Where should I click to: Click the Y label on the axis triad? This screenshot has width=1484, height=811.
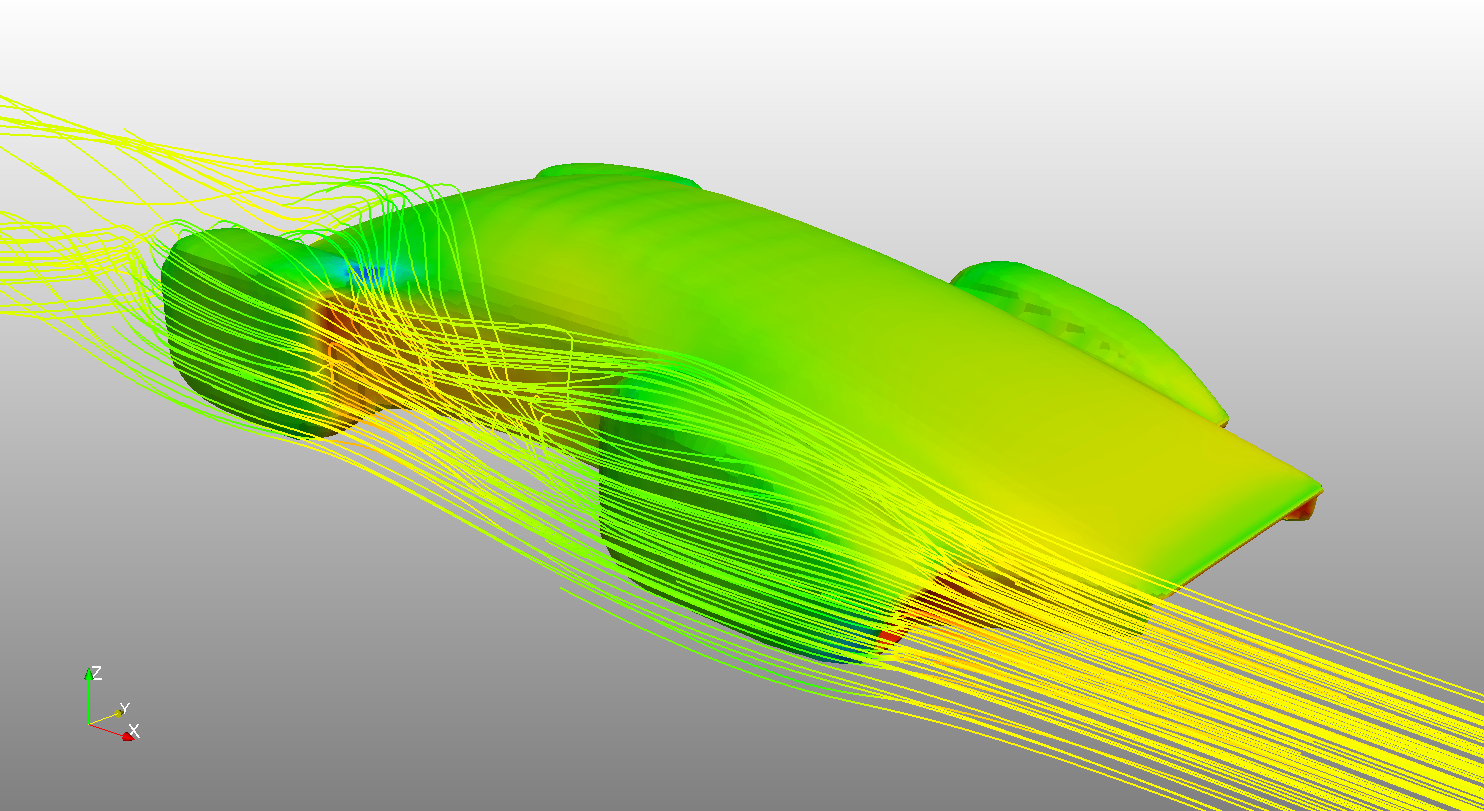pyautogui.click(x=124, y=707)
